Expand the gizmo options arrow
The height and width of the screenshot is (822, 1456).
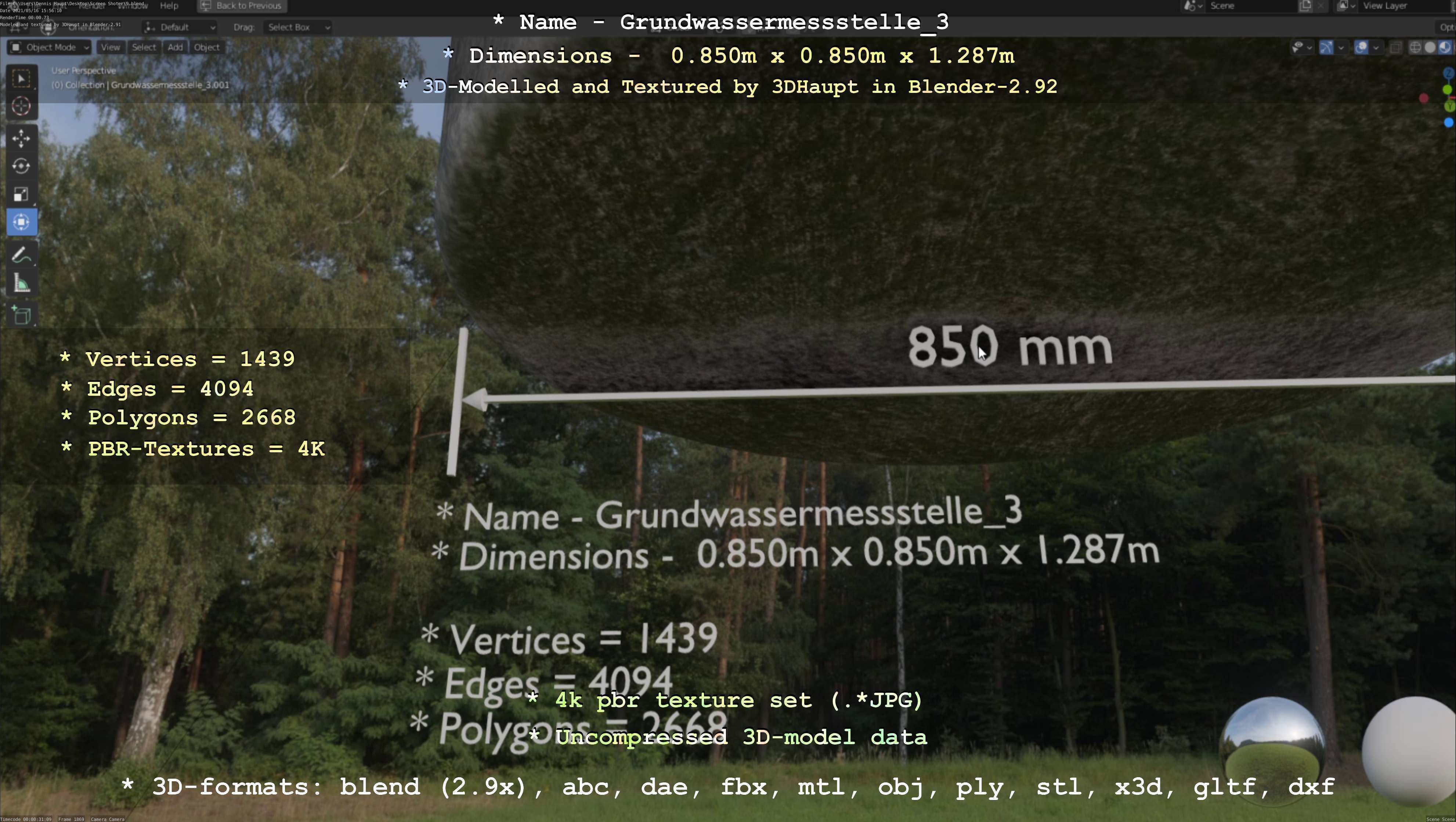click(x=1341, y=47)
